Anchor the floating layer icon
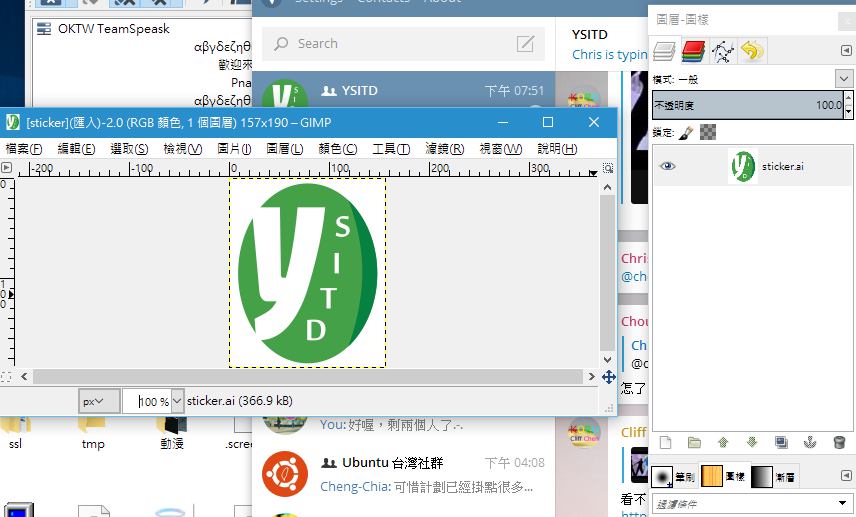Viewport: 856px width, 517px height. (x=810, y=442)
